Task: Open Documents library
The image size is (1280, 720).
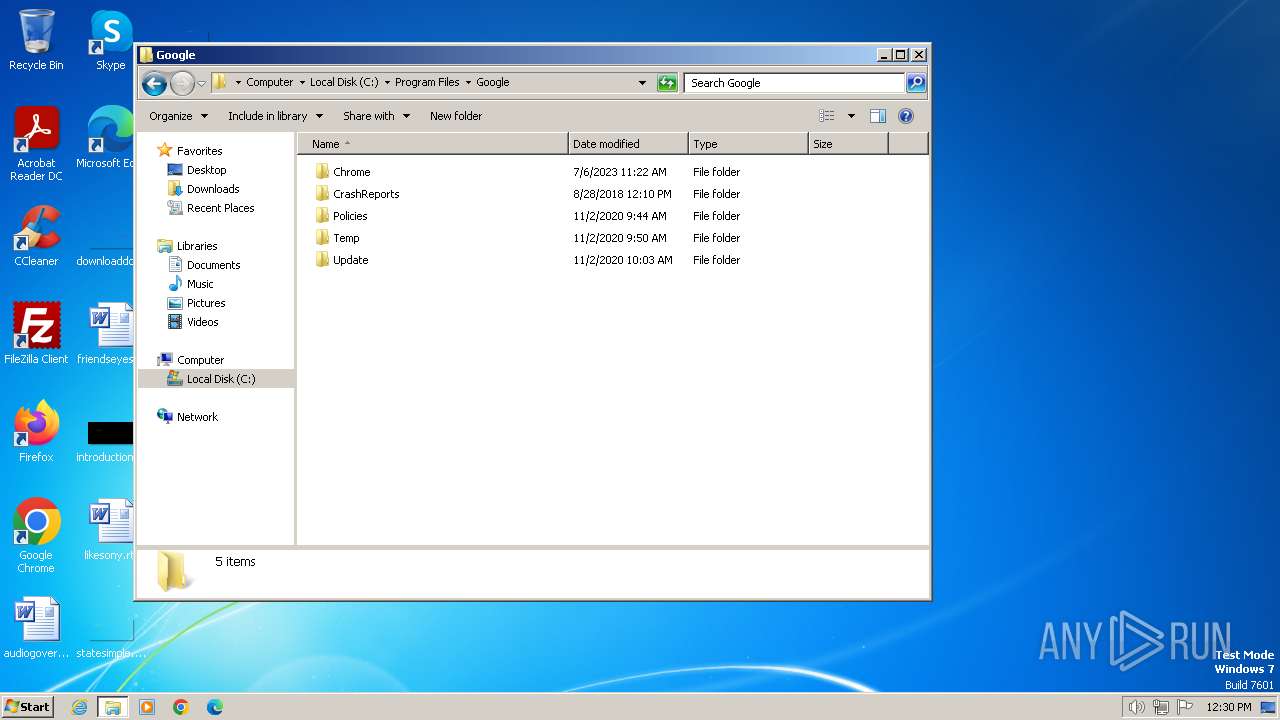Action: (x=213, y=265)
